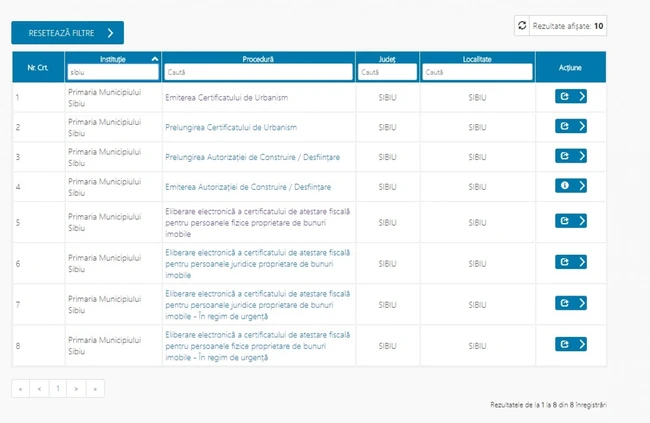The width and height of the screenshot is (650, 423).
Task: Select page 1 in pagination
Action: pyautogui.click(x=58, y=388)
